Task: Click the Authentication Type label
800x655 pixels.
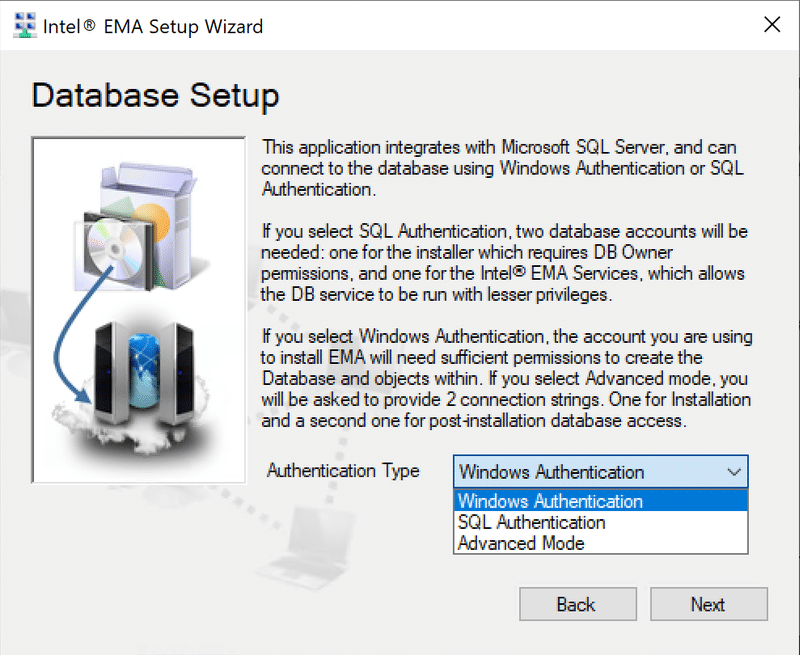Action: coord(343,471)
